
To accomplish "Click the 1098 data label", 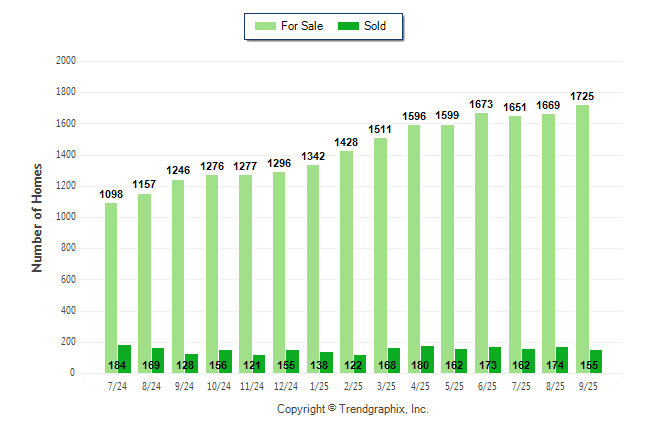I will tap(111, 194).
